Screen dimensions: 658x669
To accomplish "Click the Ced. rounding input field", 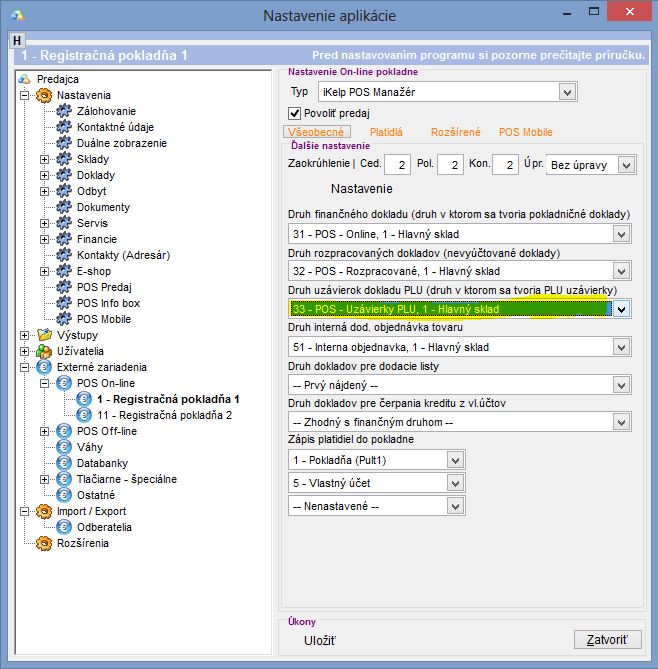I will [x=397, y=165].
